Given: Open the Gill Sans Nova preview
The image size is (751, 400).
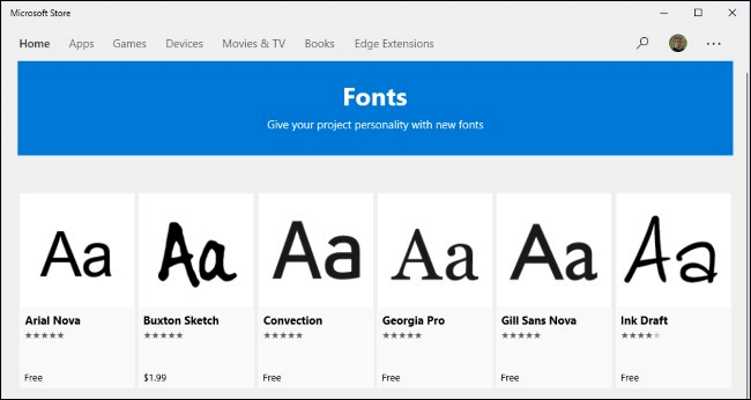Looking at the screenshot, I should click(x=554, y=251).
